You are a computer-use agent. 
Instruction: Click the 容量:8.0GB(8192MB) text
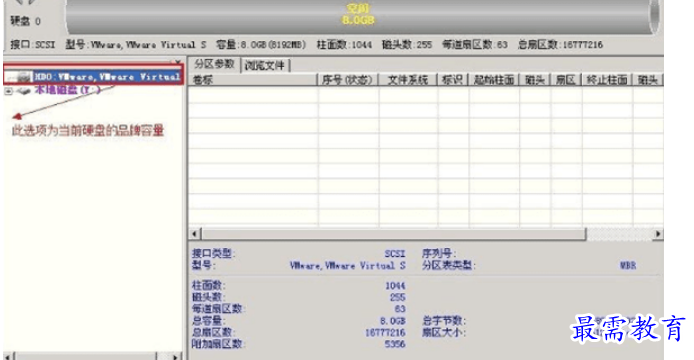261,45
